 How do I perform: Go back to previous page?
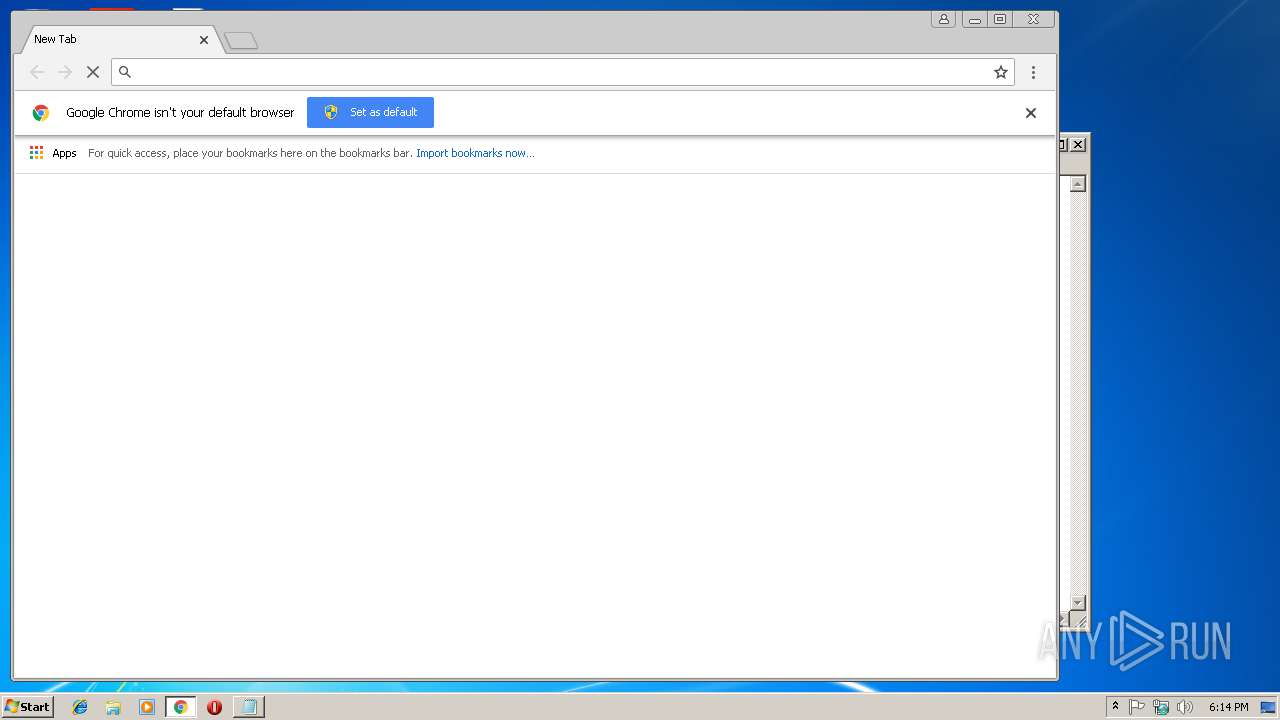[37, 72]
